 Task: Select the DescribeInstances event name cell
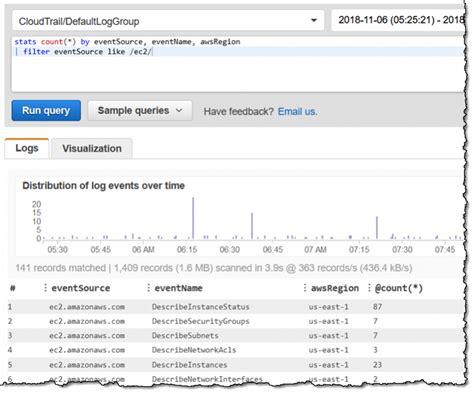click(x=189, y=365)
